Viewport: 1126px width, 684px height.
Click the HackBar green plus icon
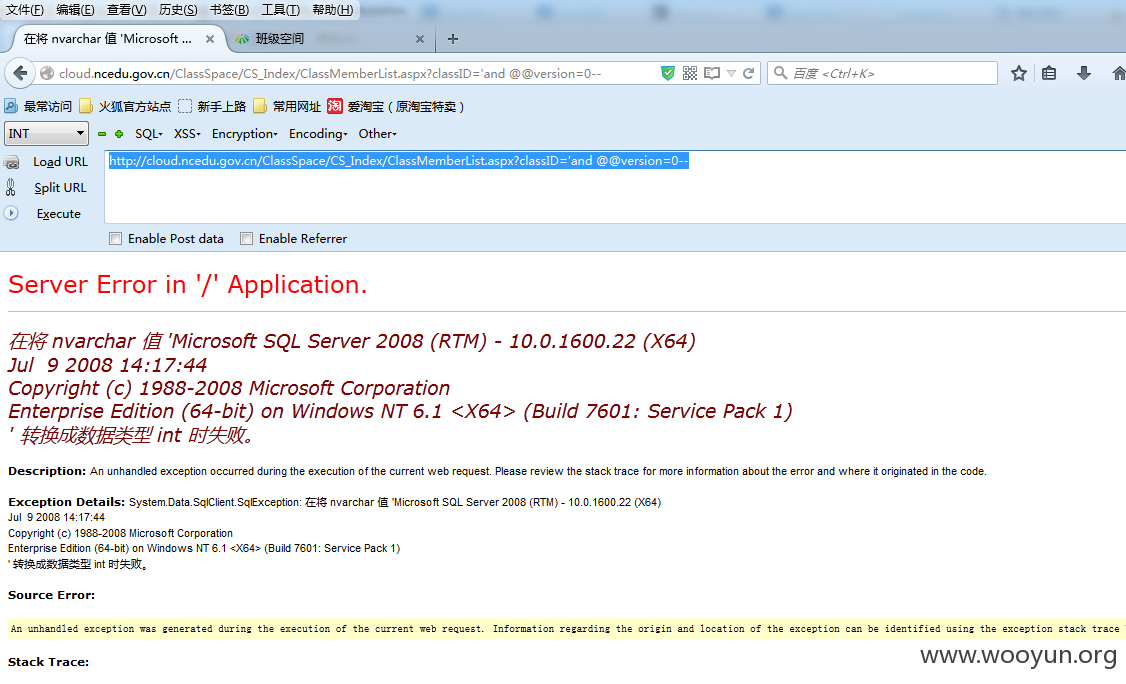(x=119, y=134)
